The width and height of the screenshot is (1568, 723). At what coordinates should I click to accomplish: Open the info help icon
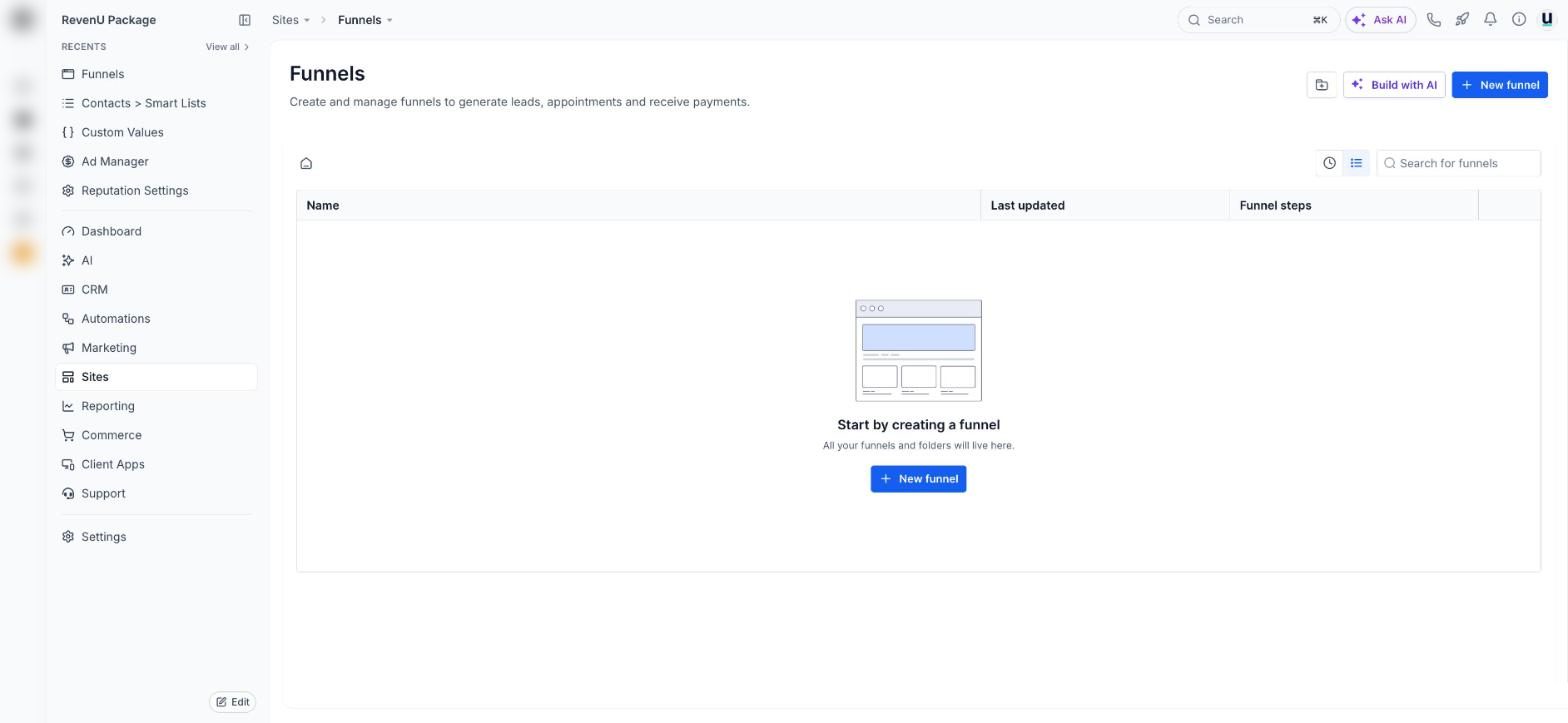tap(1519, 20)
